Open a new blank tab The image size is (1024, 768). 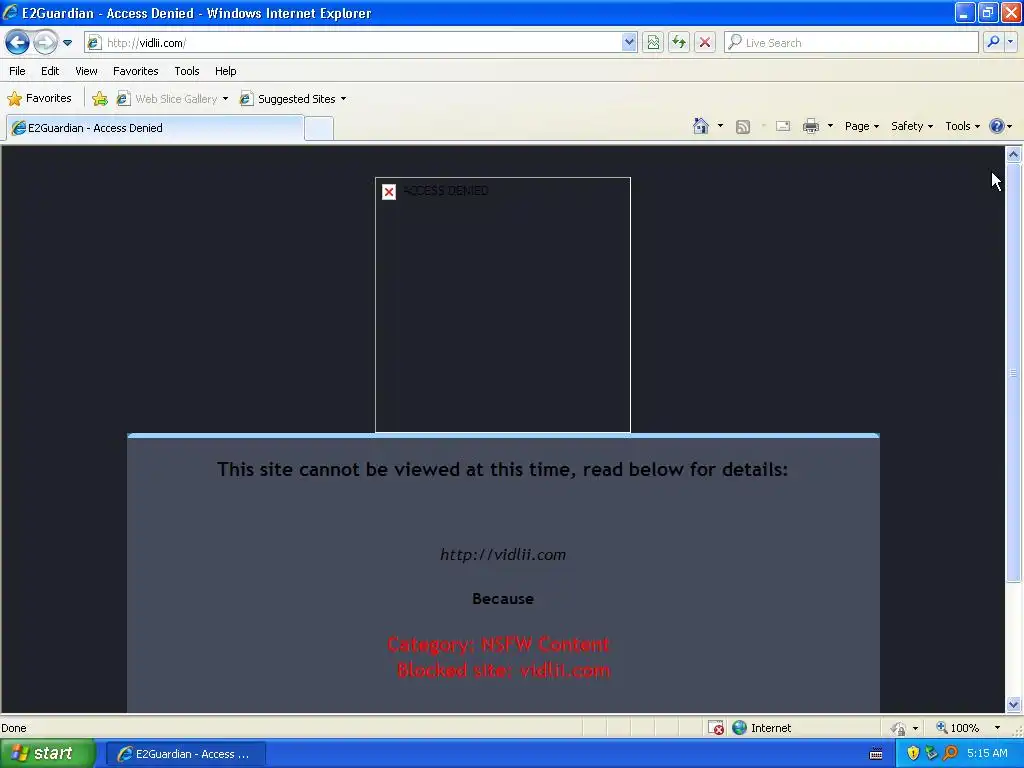tap(319, 128)
